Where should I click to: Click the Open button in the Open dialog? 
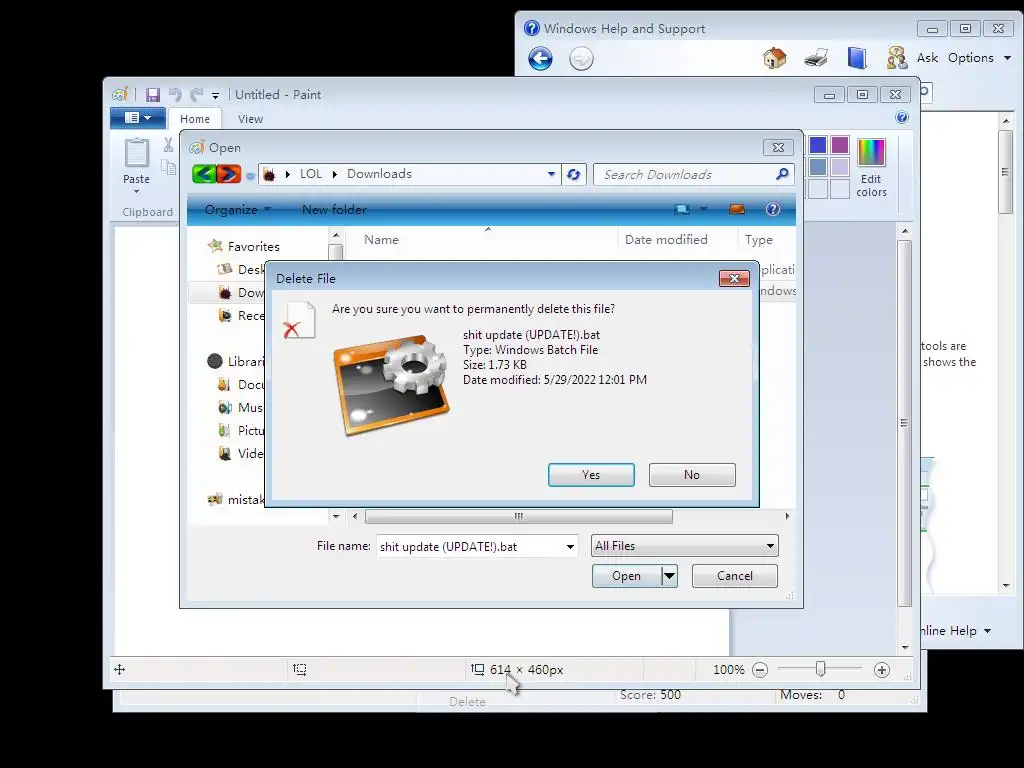pyautogui.click(x=626, y=576)
